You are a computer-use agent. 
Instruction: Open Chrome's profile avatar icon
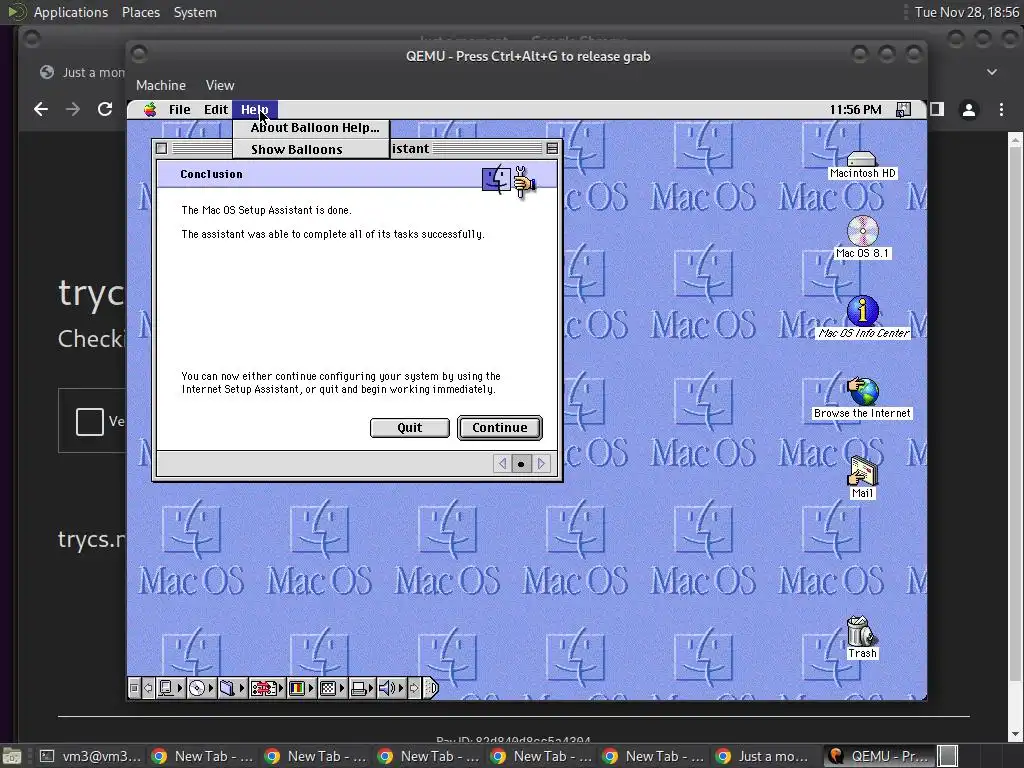969,110
